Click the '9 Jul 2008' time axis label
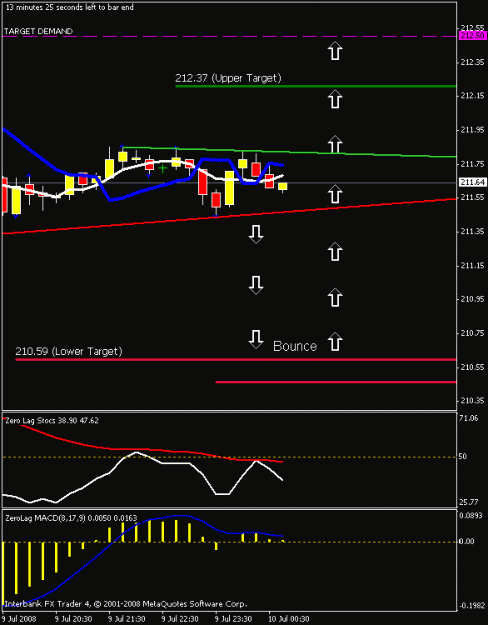 point(18,619)
